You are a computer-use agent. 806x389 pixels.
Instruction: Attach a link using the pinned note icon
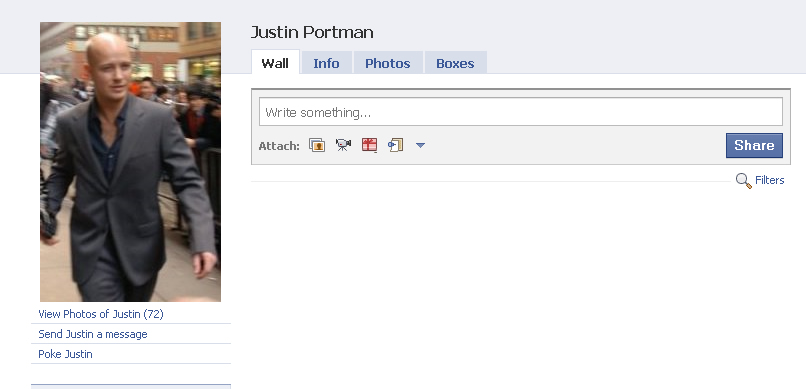[395, 145]
